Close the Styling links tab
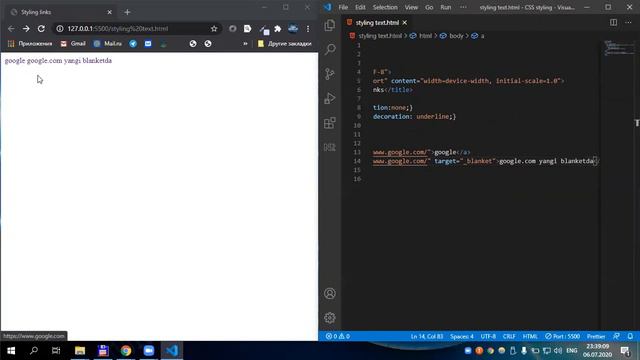 click(109, 12)
